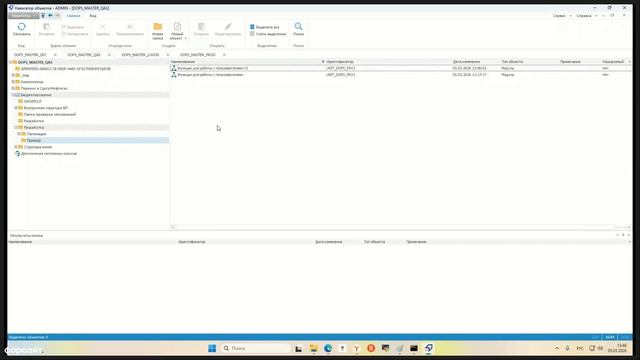The width and height of the screenshot is (640, 360).
Task: Expand the Пагинация folder node
Action: point(19,134)
